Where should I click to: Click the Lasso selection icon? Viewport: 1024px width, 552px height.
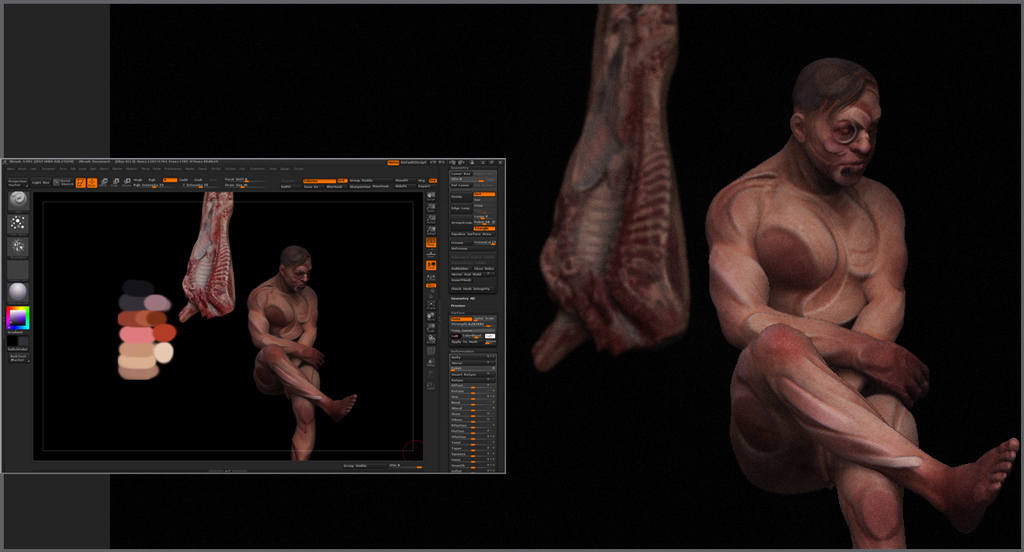click(431, 385)
